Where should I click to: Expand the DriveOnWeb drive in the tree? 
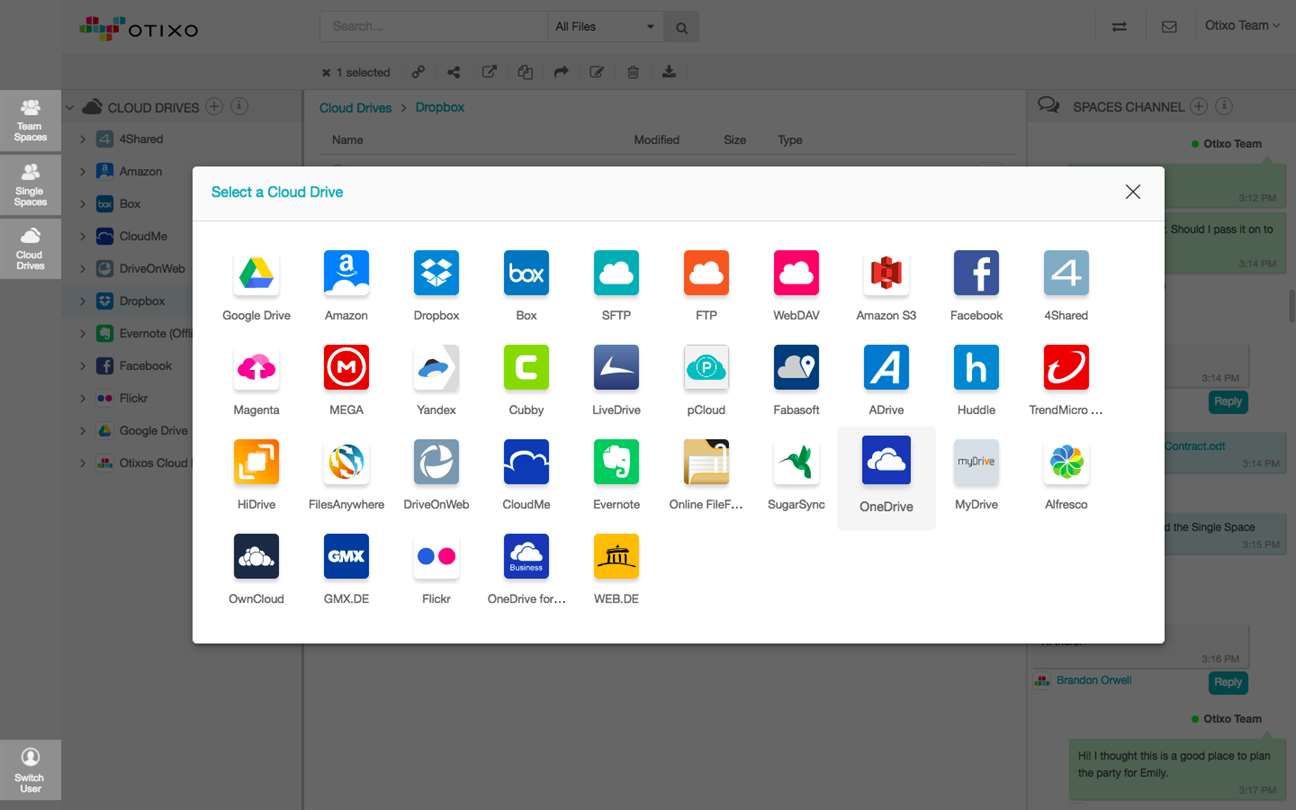tap(82, 269)
